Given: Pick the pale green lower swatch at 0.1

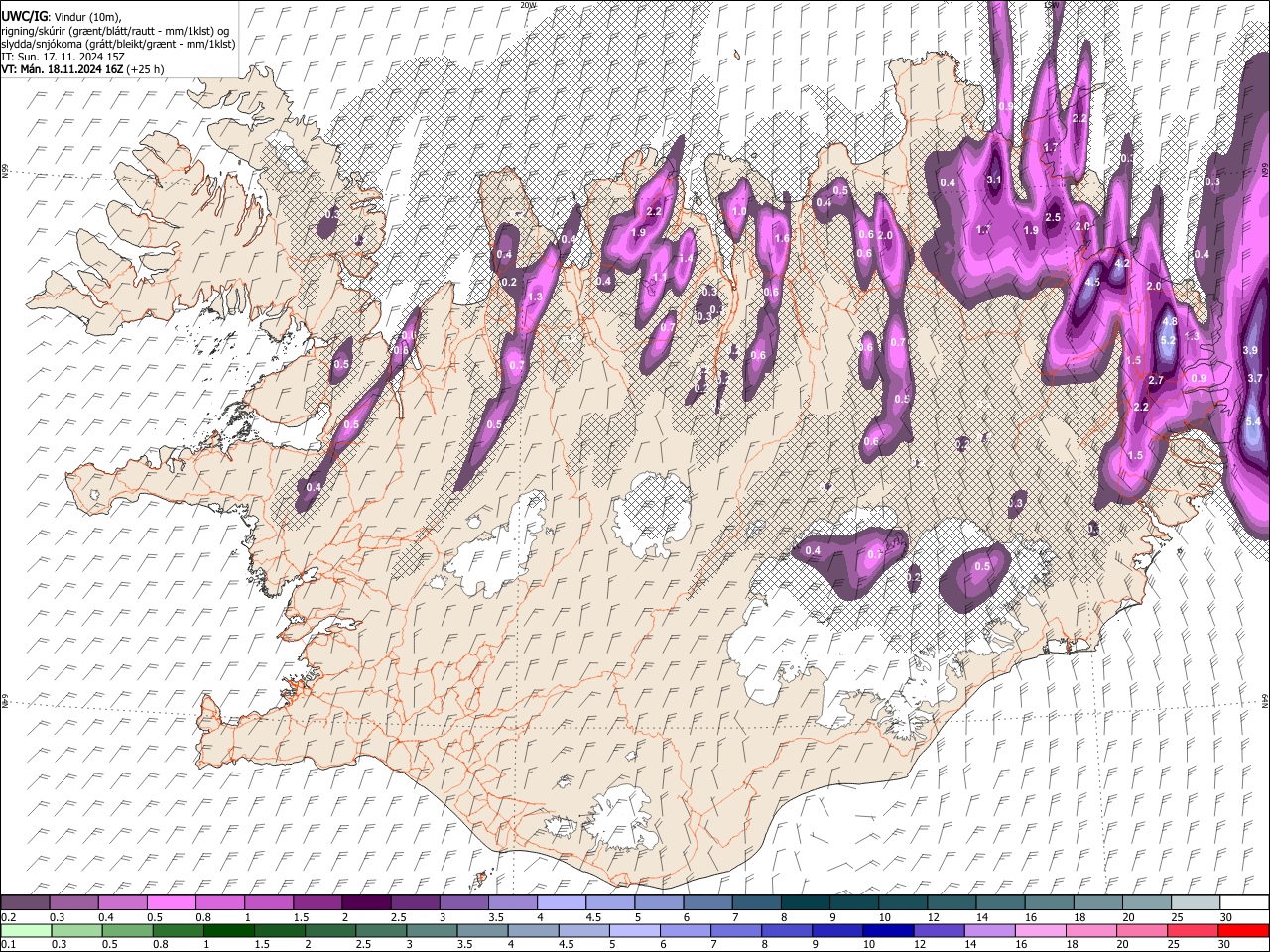Looking at the screenshot, I should [x=25, y=930].
